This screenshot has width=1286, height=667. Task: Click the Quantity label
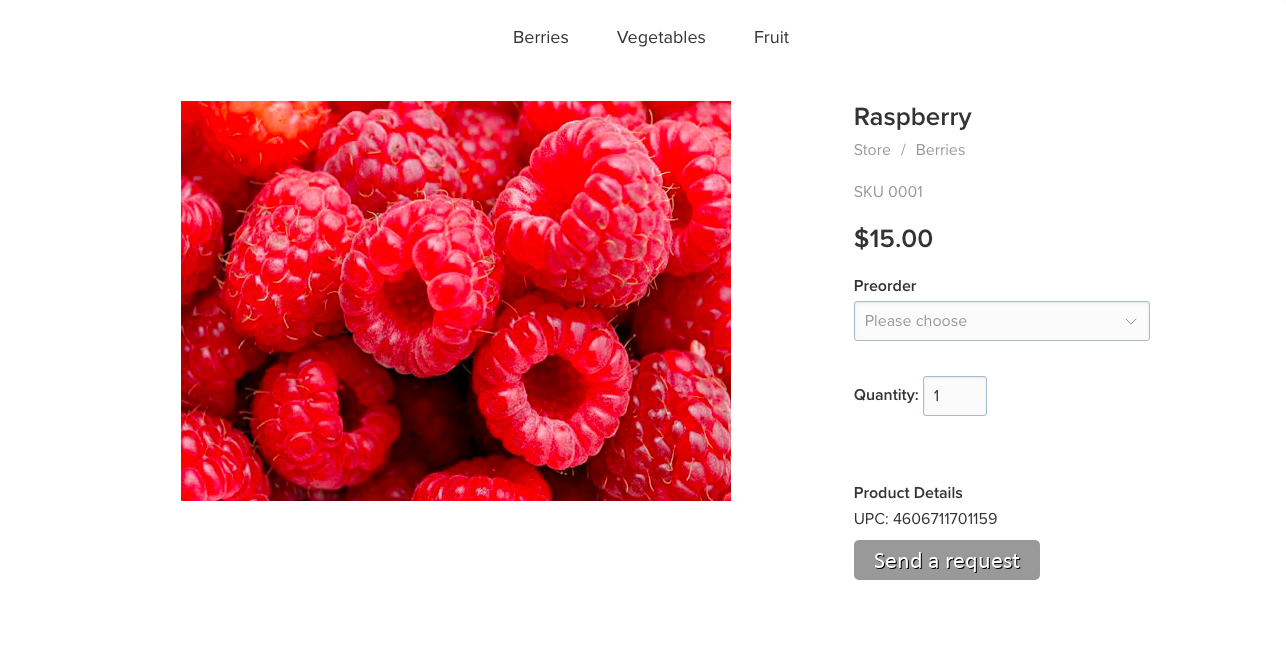886,395
